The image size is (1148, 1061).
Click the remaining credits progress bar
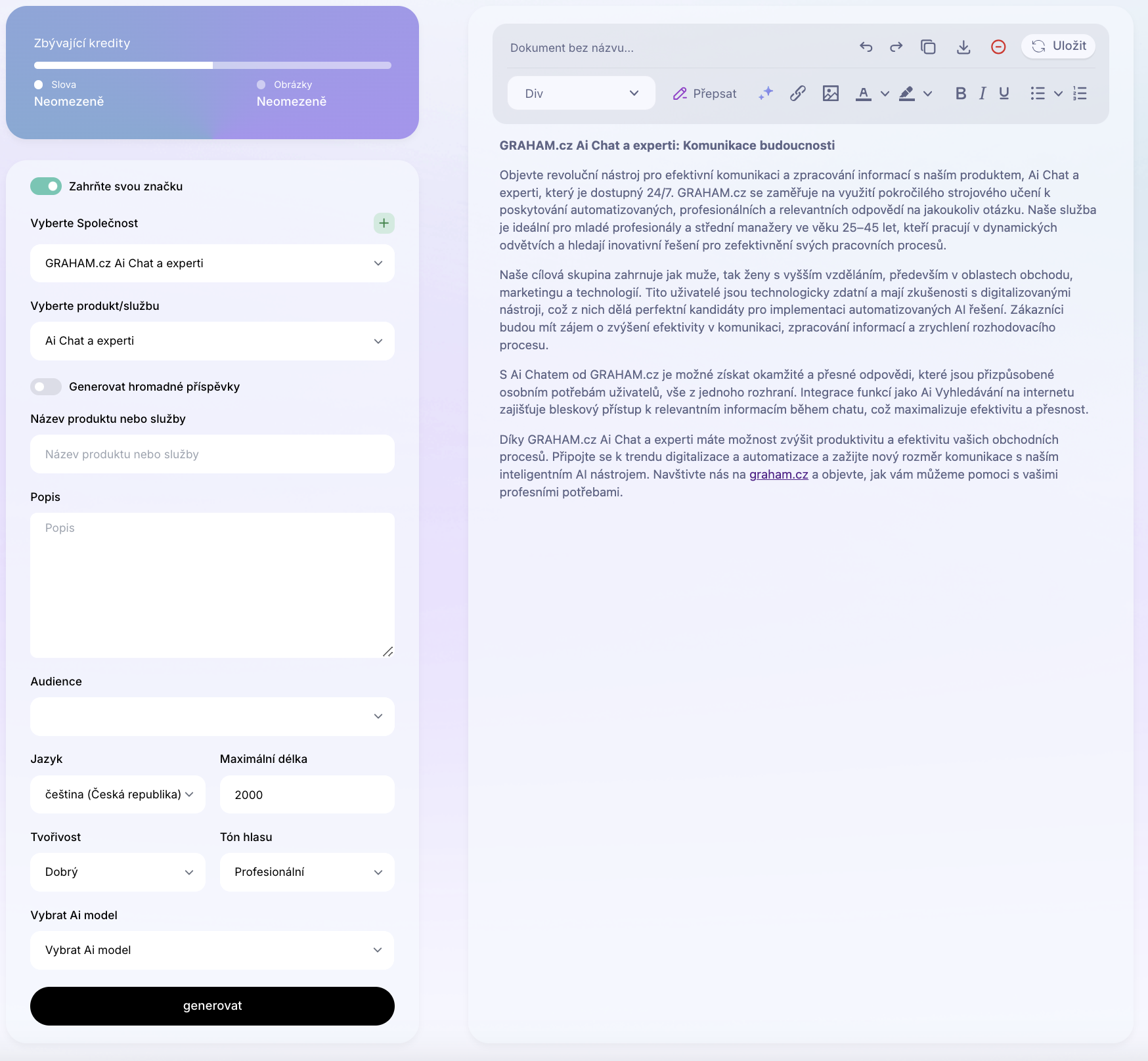212,65
